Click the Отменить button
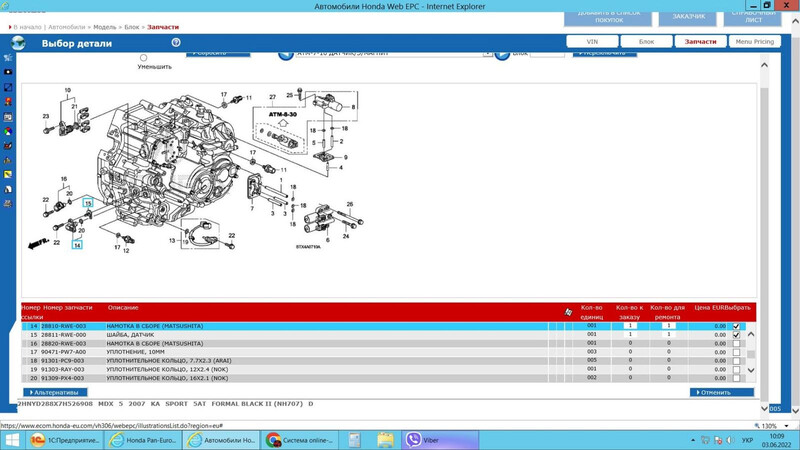800x450 pixels. pyautogui.click(x=722, y=392)
